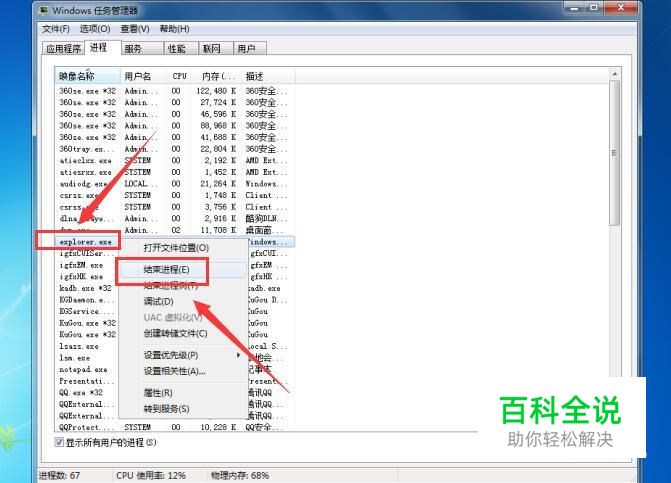
Task: Click the 物理内存: 68% status entry
Action: [240, 475]
